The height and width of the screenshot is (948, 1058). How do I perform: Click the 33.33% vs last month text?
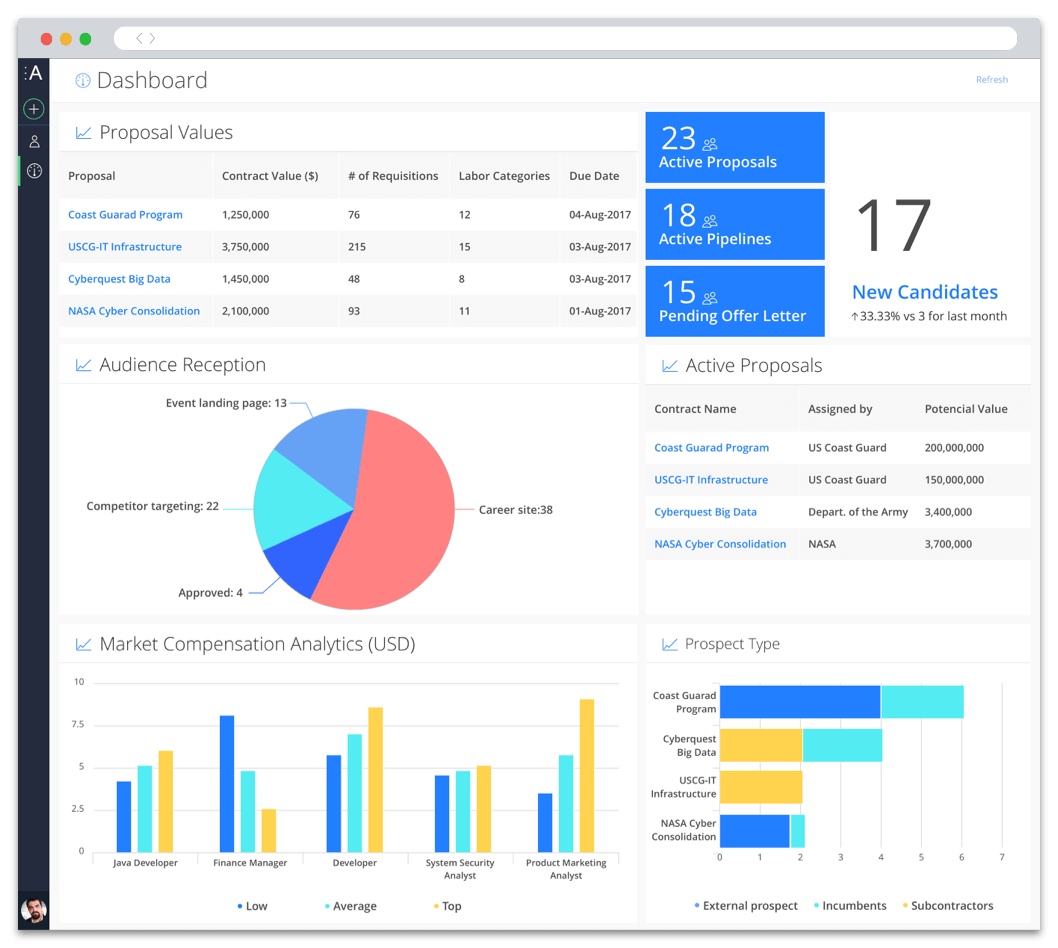pos(929,316)
